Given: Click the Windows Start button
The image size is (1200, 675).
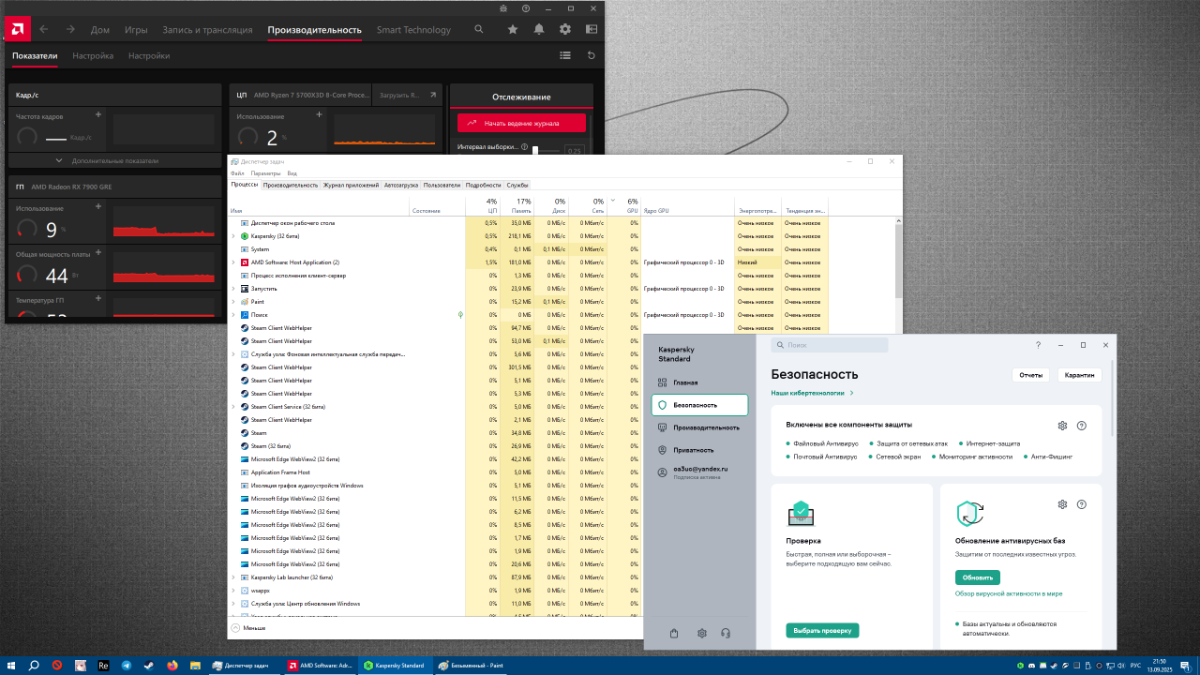Looking at the screenshot, I should (11, 665).
